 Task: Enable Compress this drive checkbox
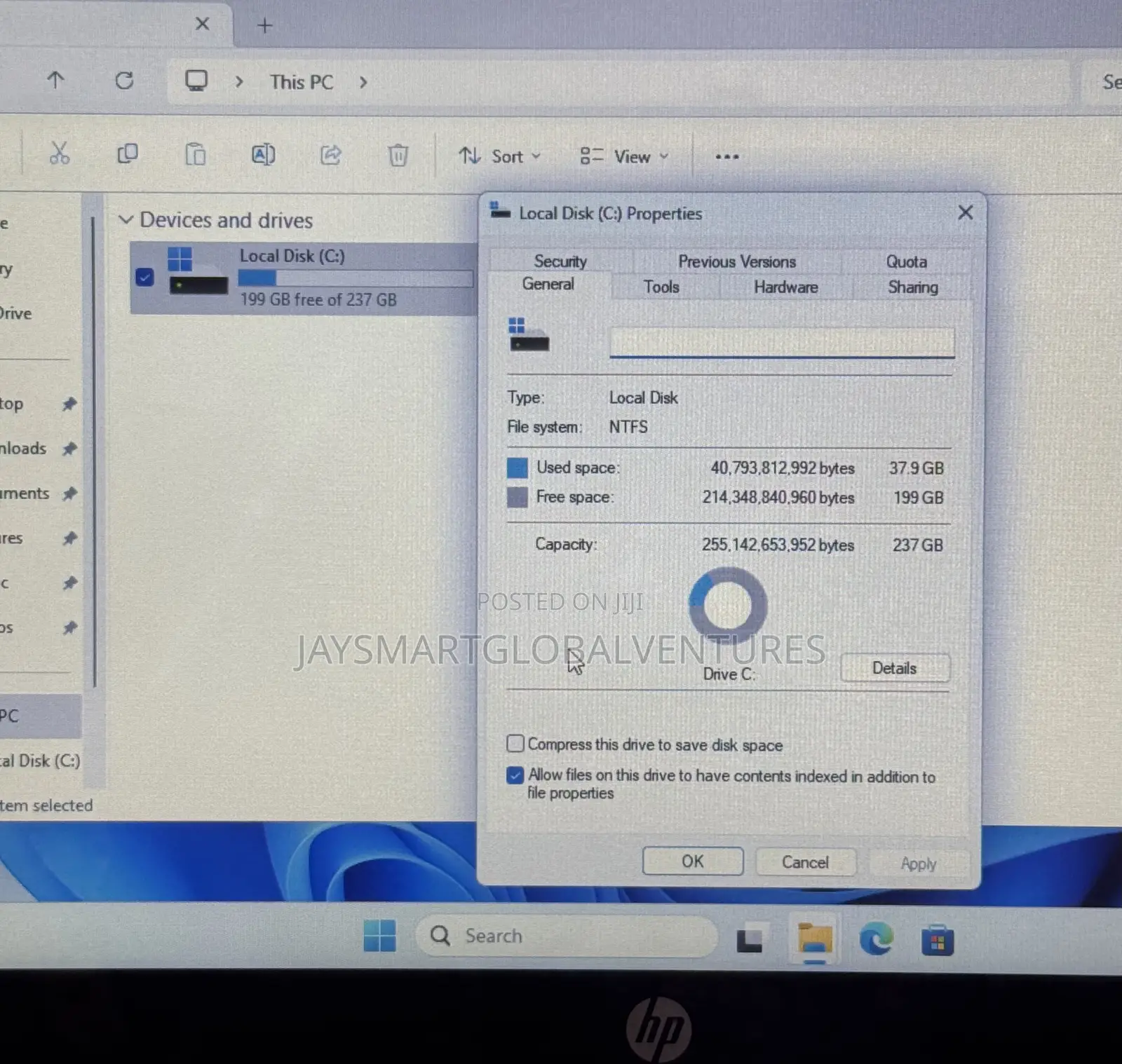[x=515, y=743]
